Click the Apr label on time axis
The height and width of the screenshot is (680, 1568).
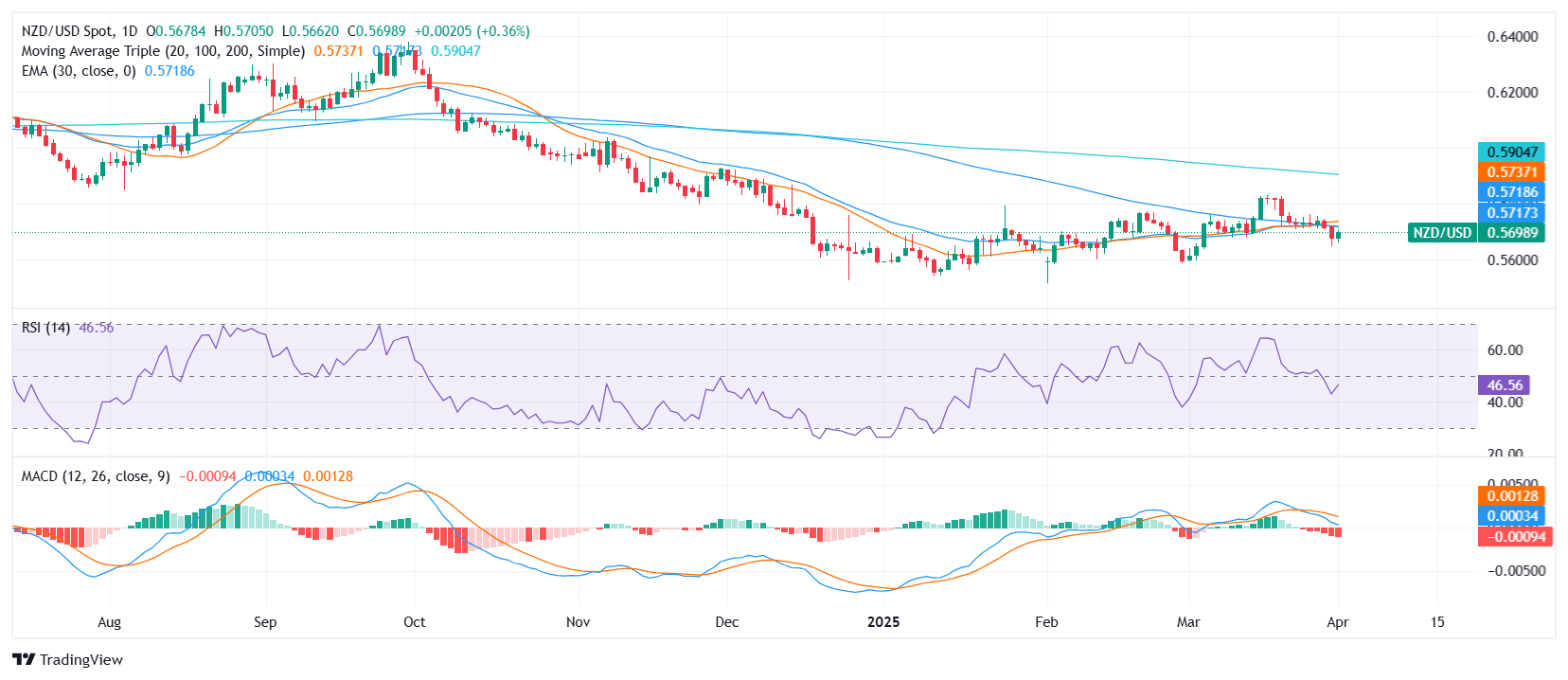1337,622
